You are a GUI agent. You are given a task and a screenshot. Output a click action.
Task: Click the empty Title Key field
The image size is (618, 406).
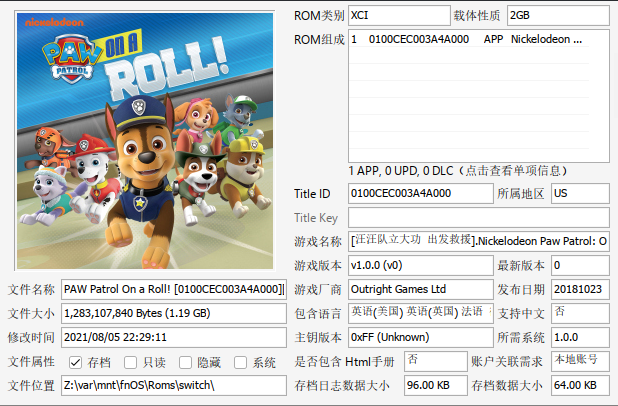478,217
